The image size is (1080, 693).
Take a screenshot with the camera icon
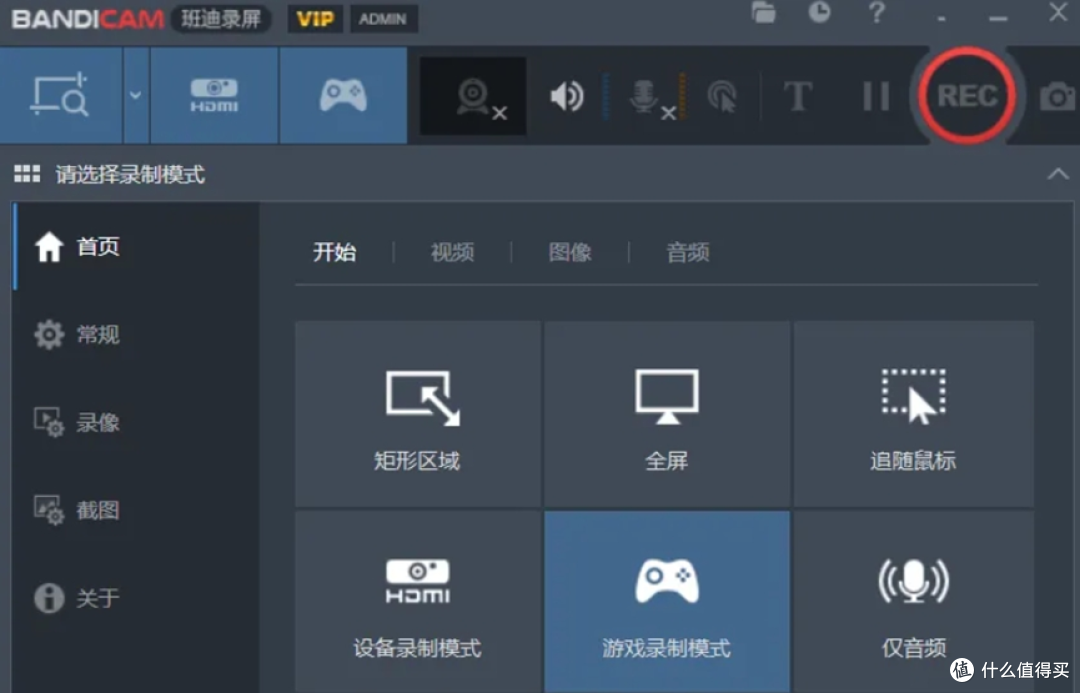pos(1057,96)
